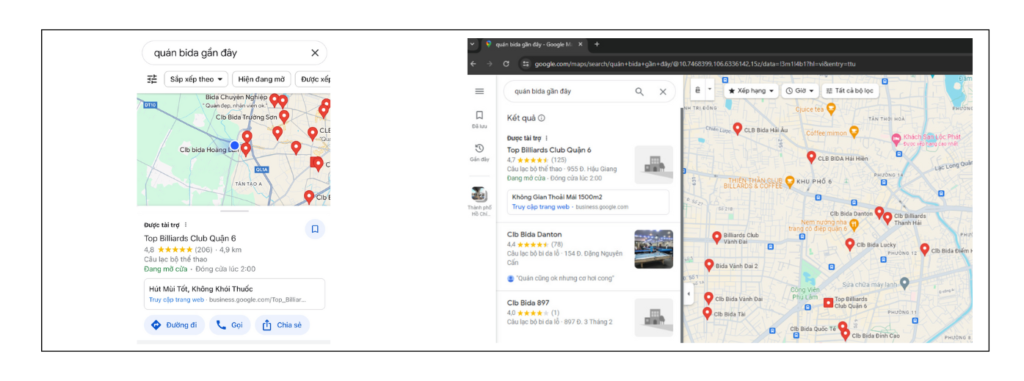Select the 'Clb bida Hoàng Lân' map pin
The image size is (1024, 381).
pyautogui.click(x=246, y=150)
